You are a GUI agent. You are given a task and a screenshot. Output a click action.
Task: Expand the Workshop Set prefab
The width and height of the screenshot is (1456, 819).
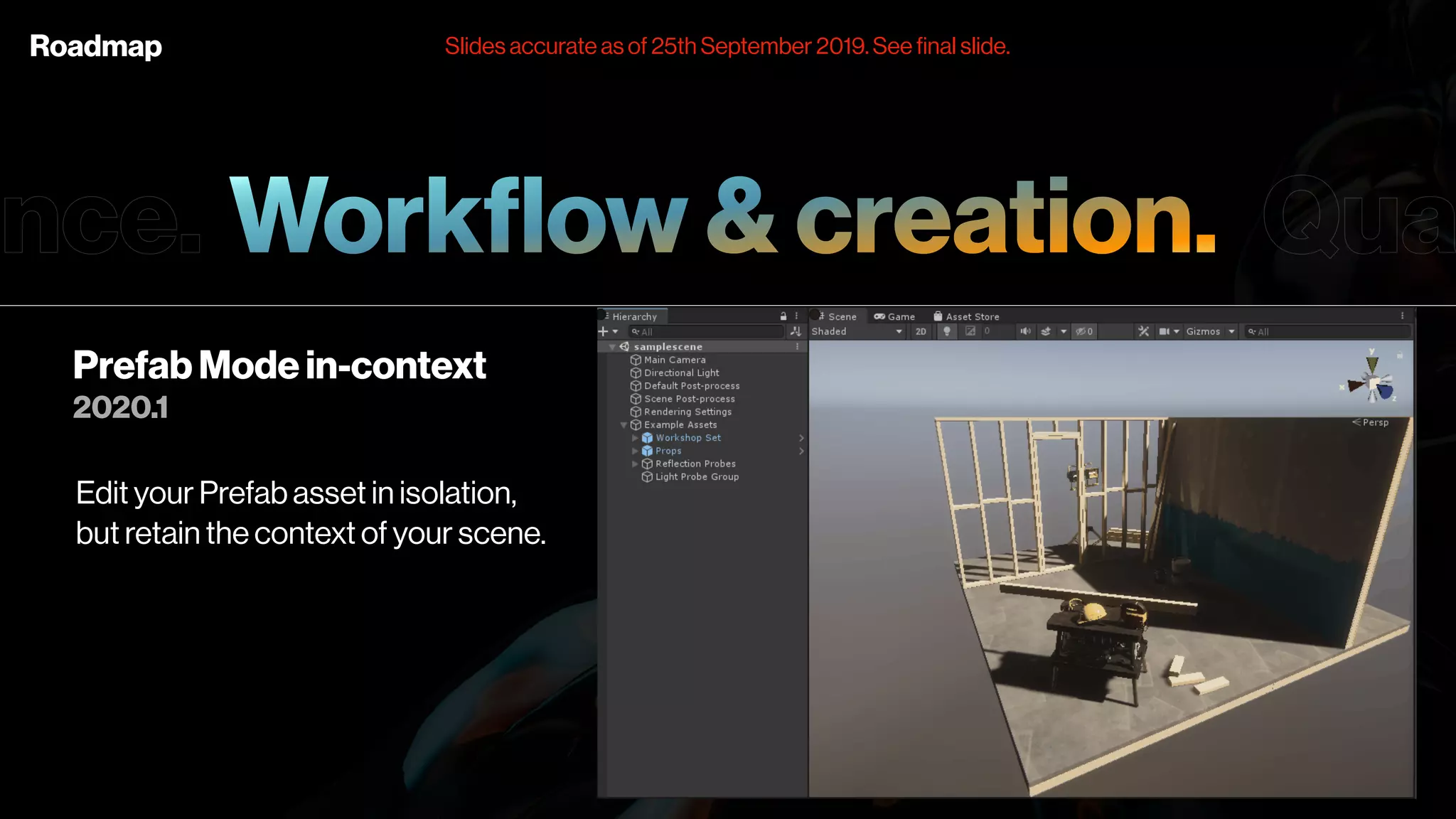(635, 438)
